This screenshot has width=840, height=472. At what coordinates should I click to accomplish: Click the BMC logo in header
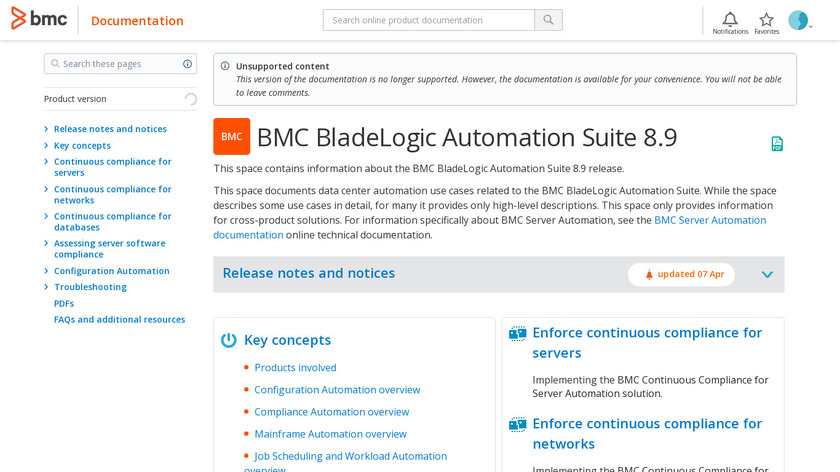(39, 18)
